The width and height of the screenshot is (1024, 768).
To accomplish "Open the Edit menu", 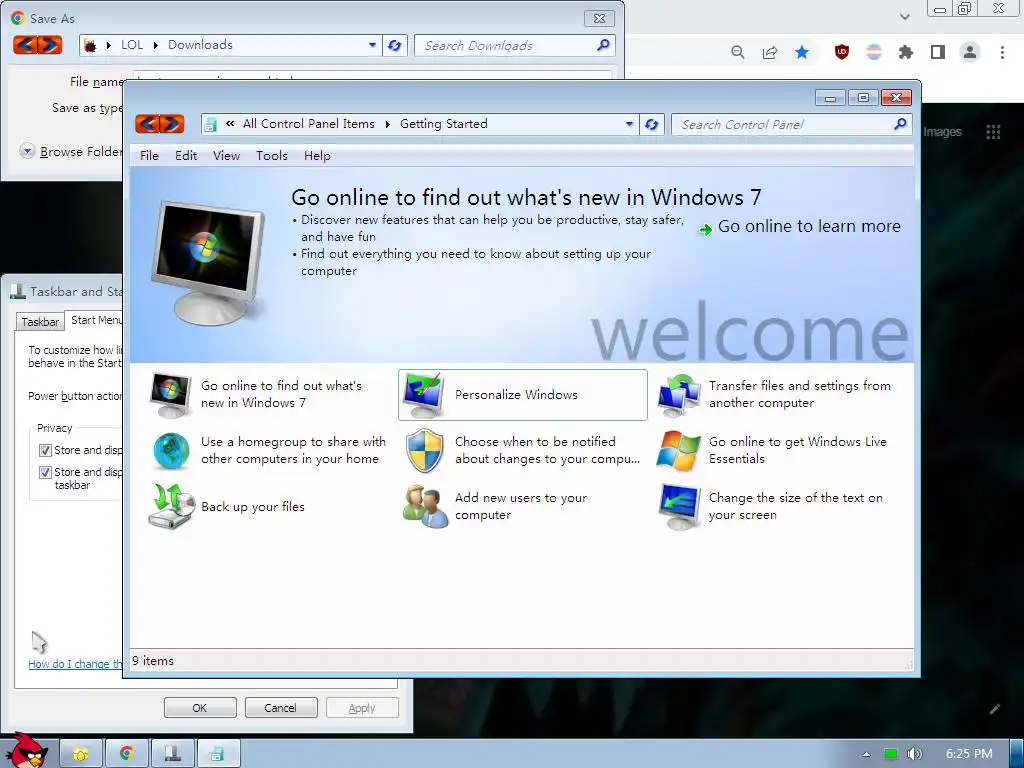I will point(186,155).
